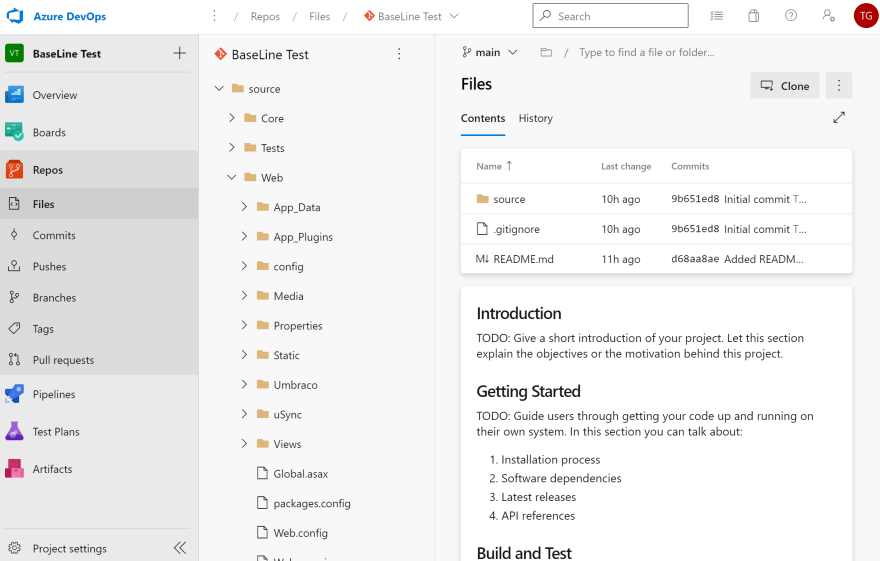The image size is (880, 561).
Task: Click the Clone button
Action: (785, 85)
